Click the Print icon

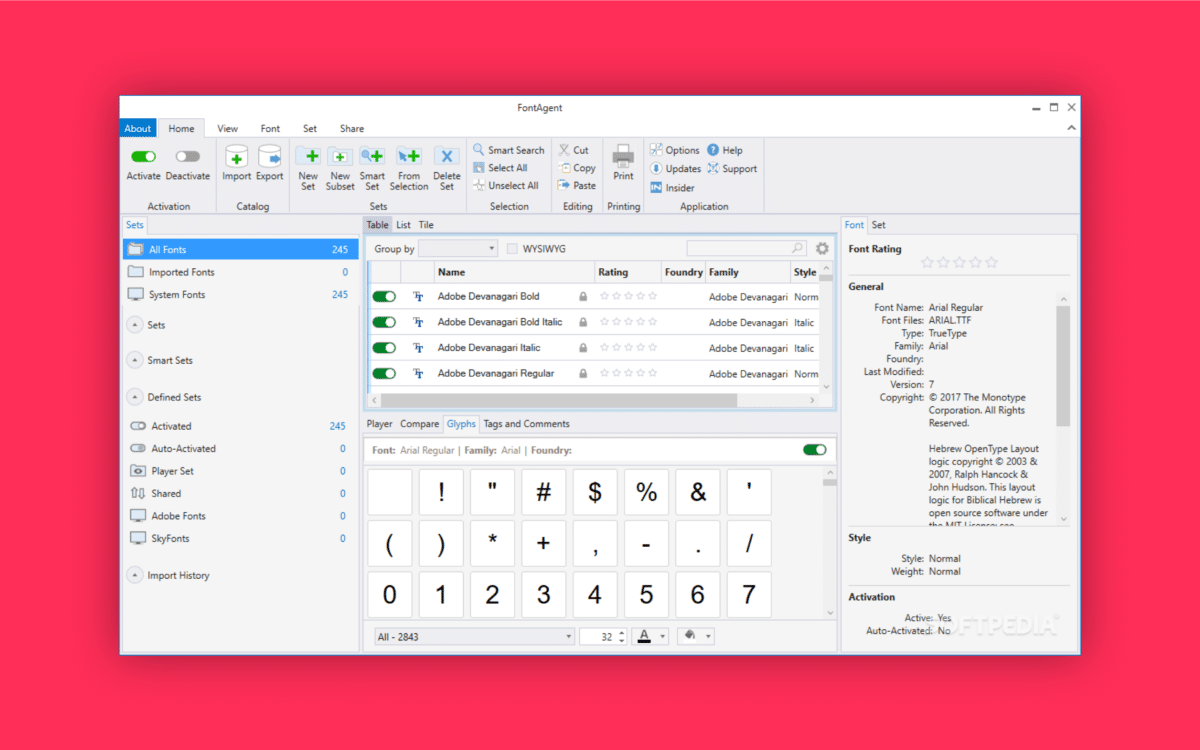(623, 155)
